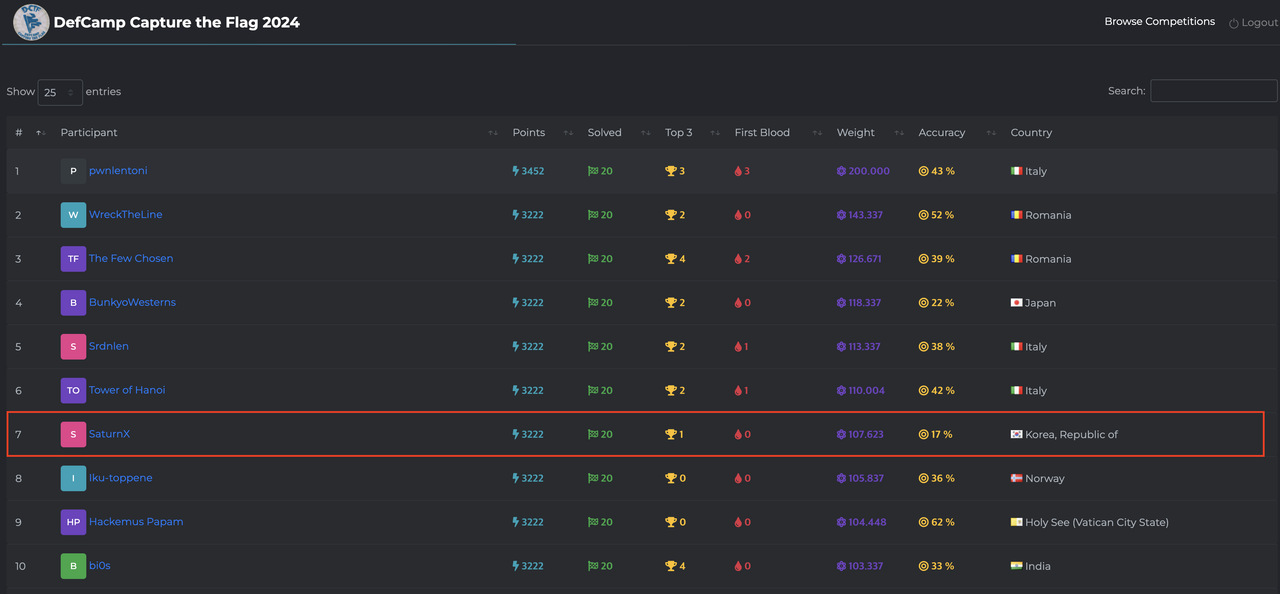Open the WreckTheLine team link

[x=125, y=215]
